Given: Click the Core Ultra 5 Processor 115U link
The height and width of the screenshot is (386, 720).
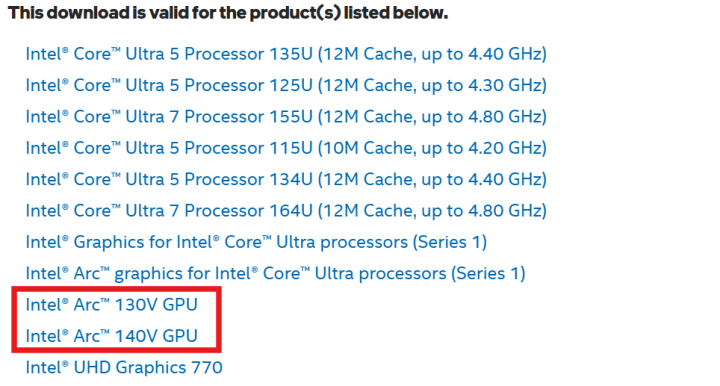Looking at the screenshot, I should (x=286, y=148).
